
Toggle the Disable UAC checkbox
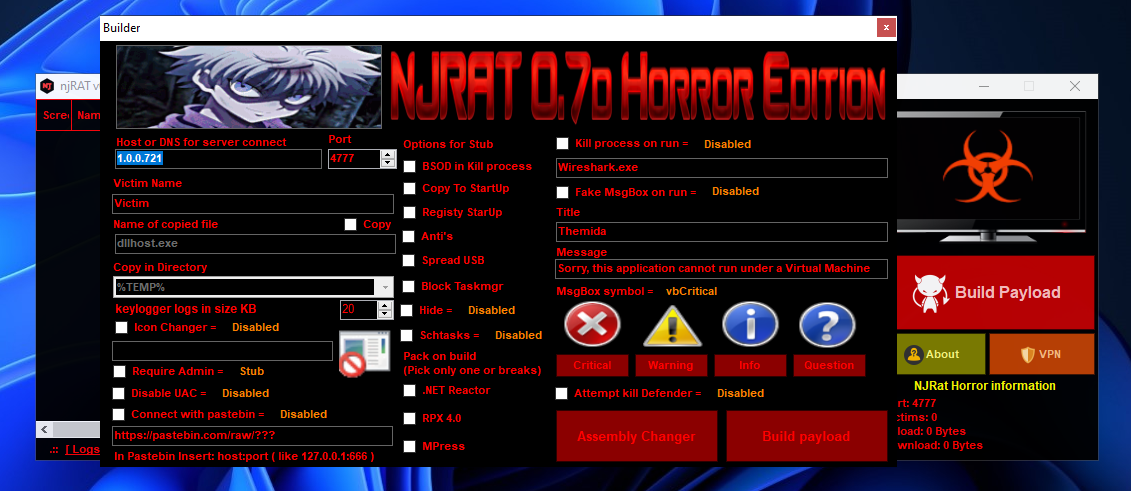click(118, 394)
